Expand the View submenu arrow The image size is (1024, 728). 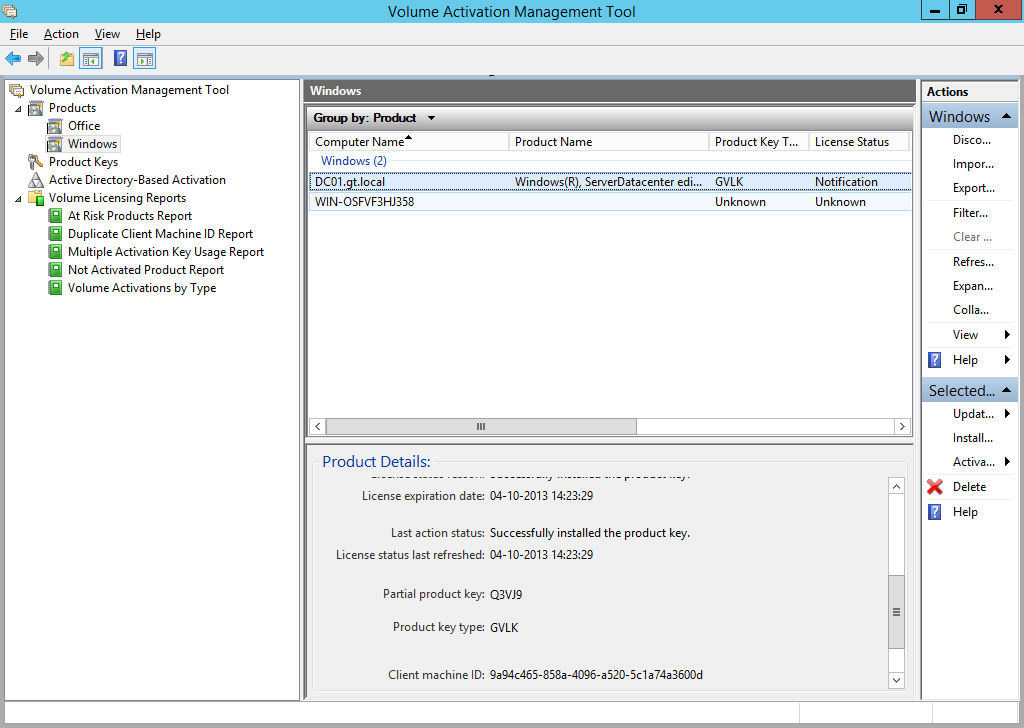click(1007, 335)
